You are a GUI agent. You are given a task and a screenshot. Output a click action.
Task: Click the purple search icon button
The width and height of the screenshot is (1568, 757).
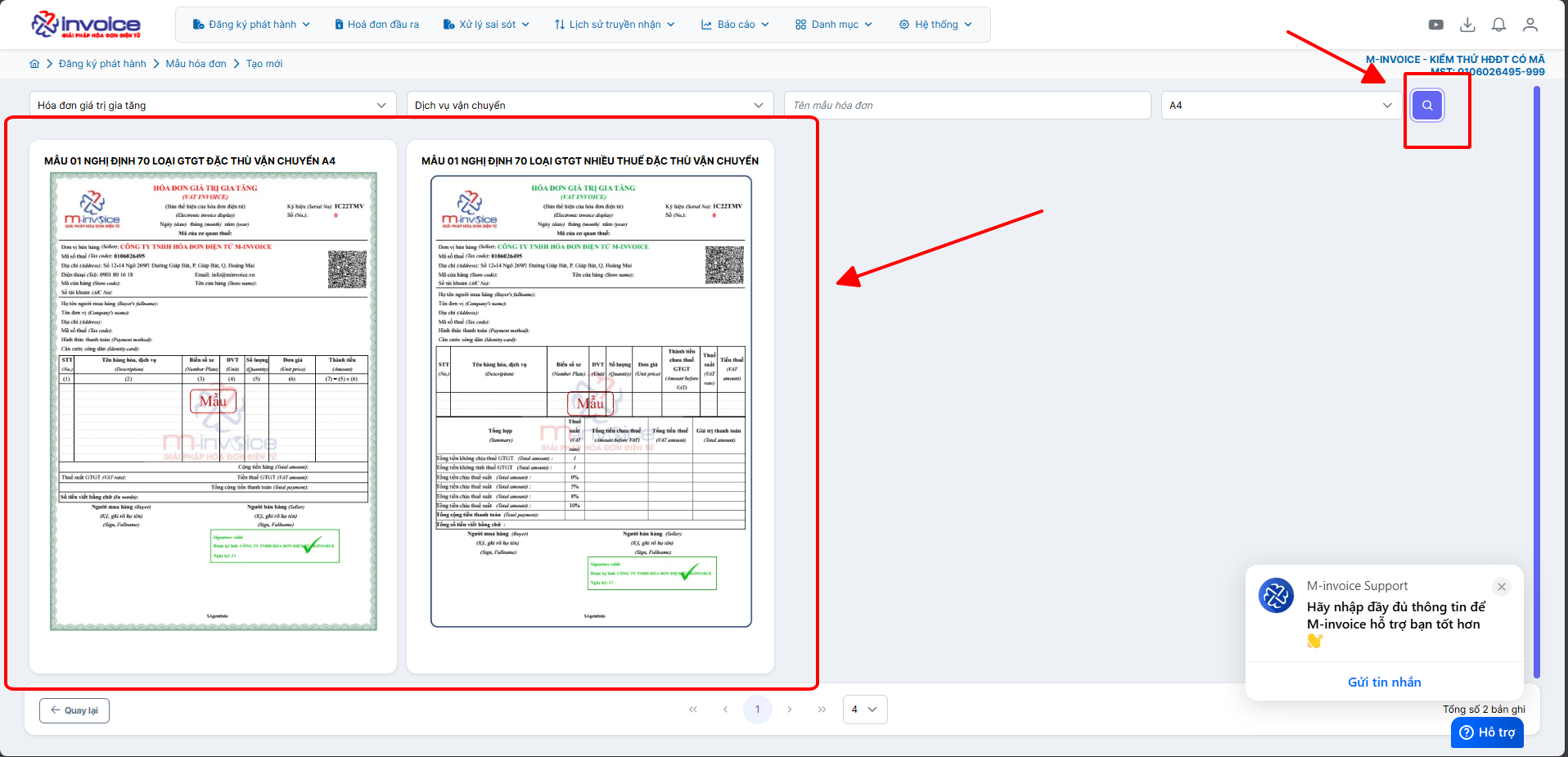click(1427, 106)
